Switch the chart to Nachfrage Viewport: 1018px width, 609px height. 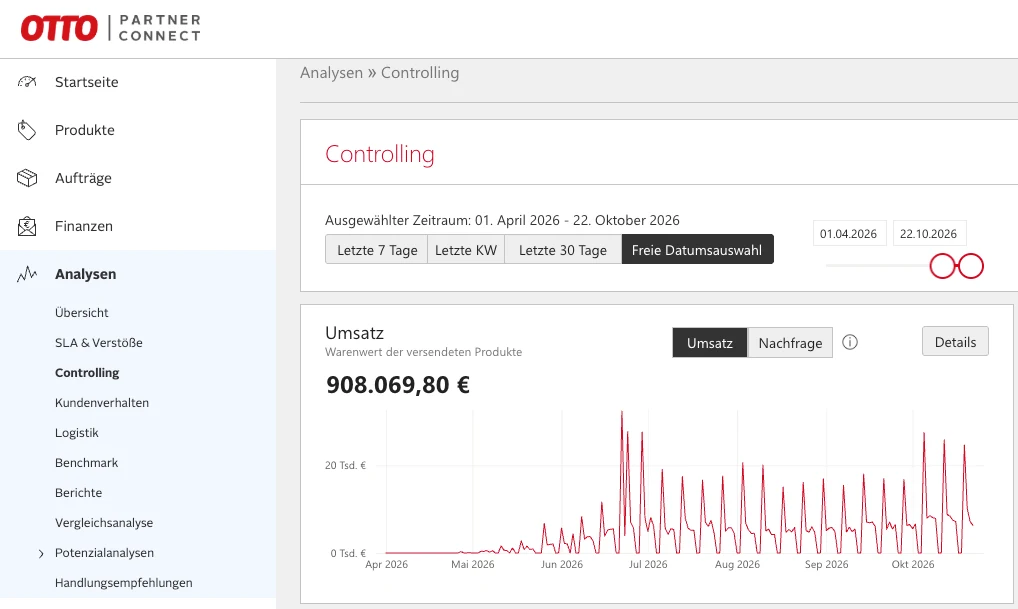pyautogui.click(x=790, y=343)
